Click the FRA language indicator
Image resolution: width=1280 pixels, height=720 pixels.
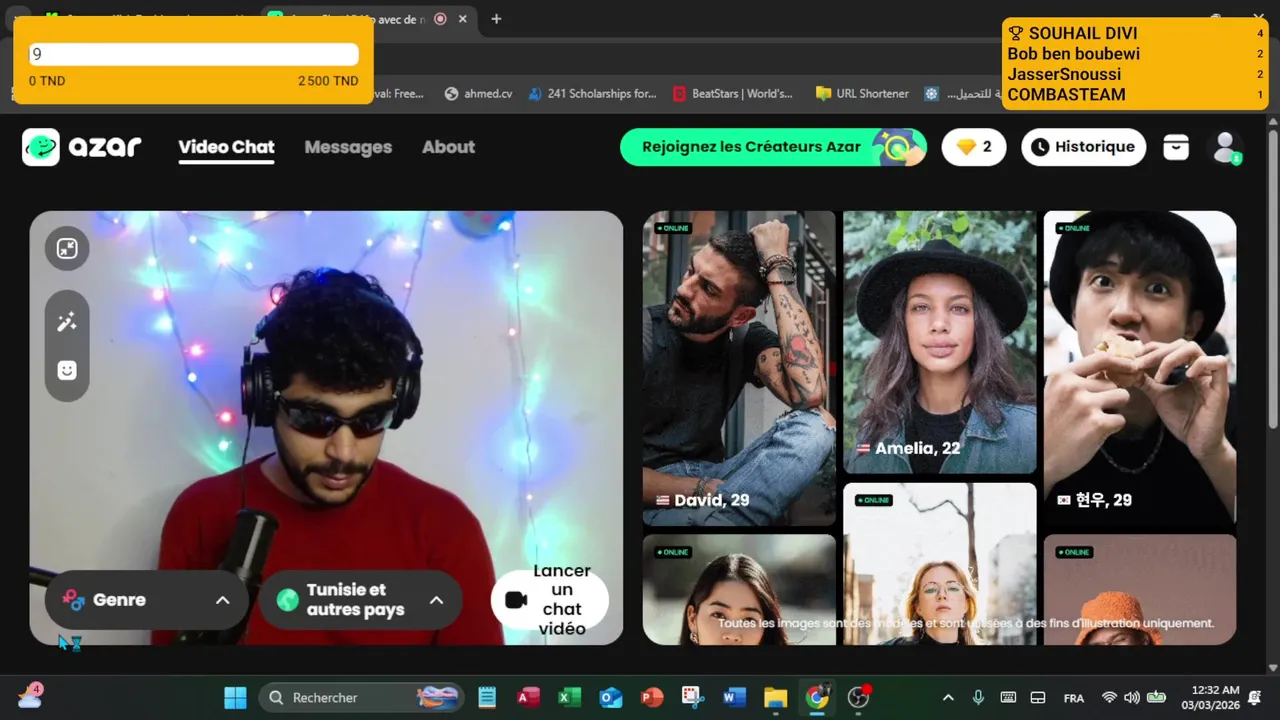pyautogui.click(x=1074, y=698)
